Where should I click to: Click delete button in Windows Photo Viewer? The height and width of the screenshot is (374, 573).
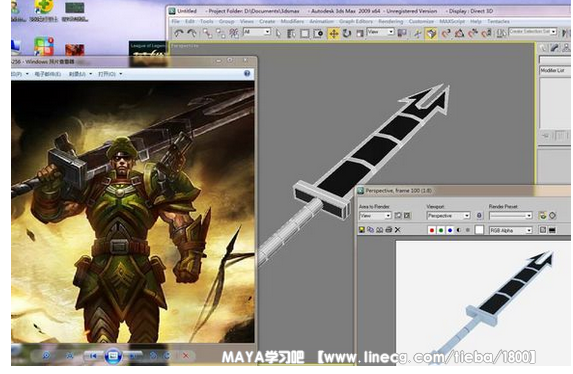[x=186, y=355]
